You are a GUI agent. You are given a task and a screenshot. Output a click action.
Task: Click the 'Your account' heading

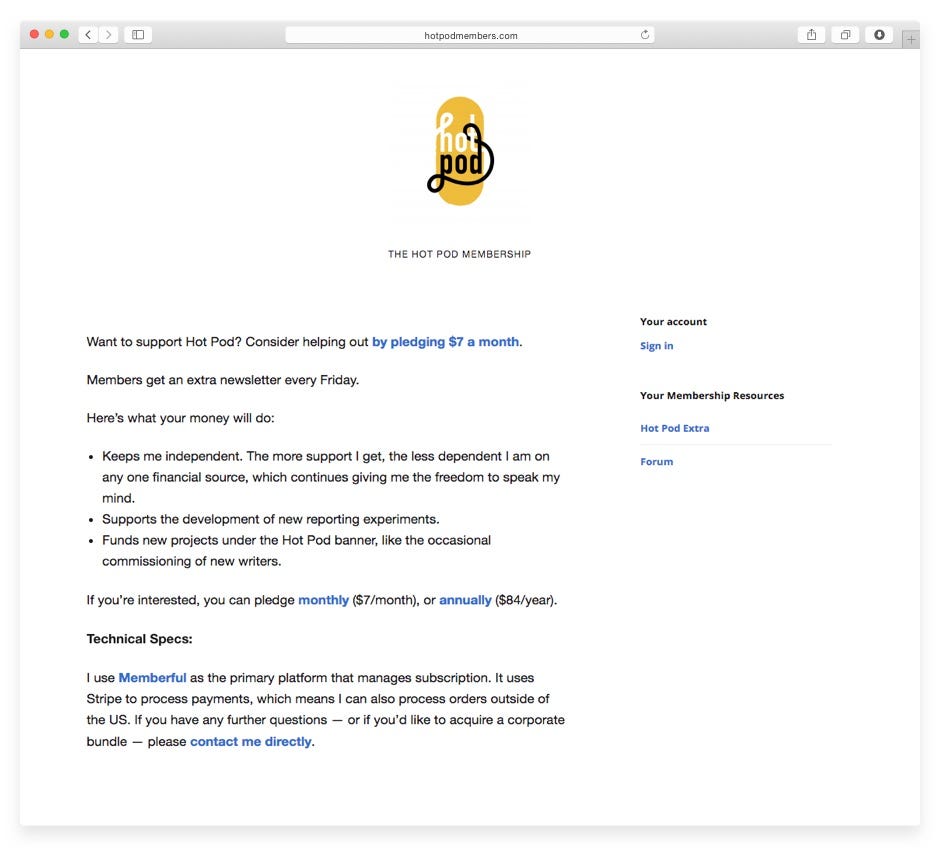pyautogui.click(x=673, y=322)
